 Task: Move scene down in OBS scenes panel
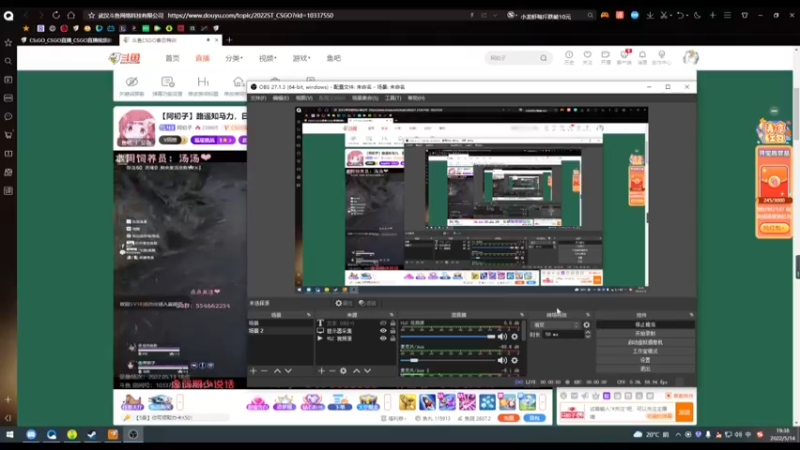(288, 371)
